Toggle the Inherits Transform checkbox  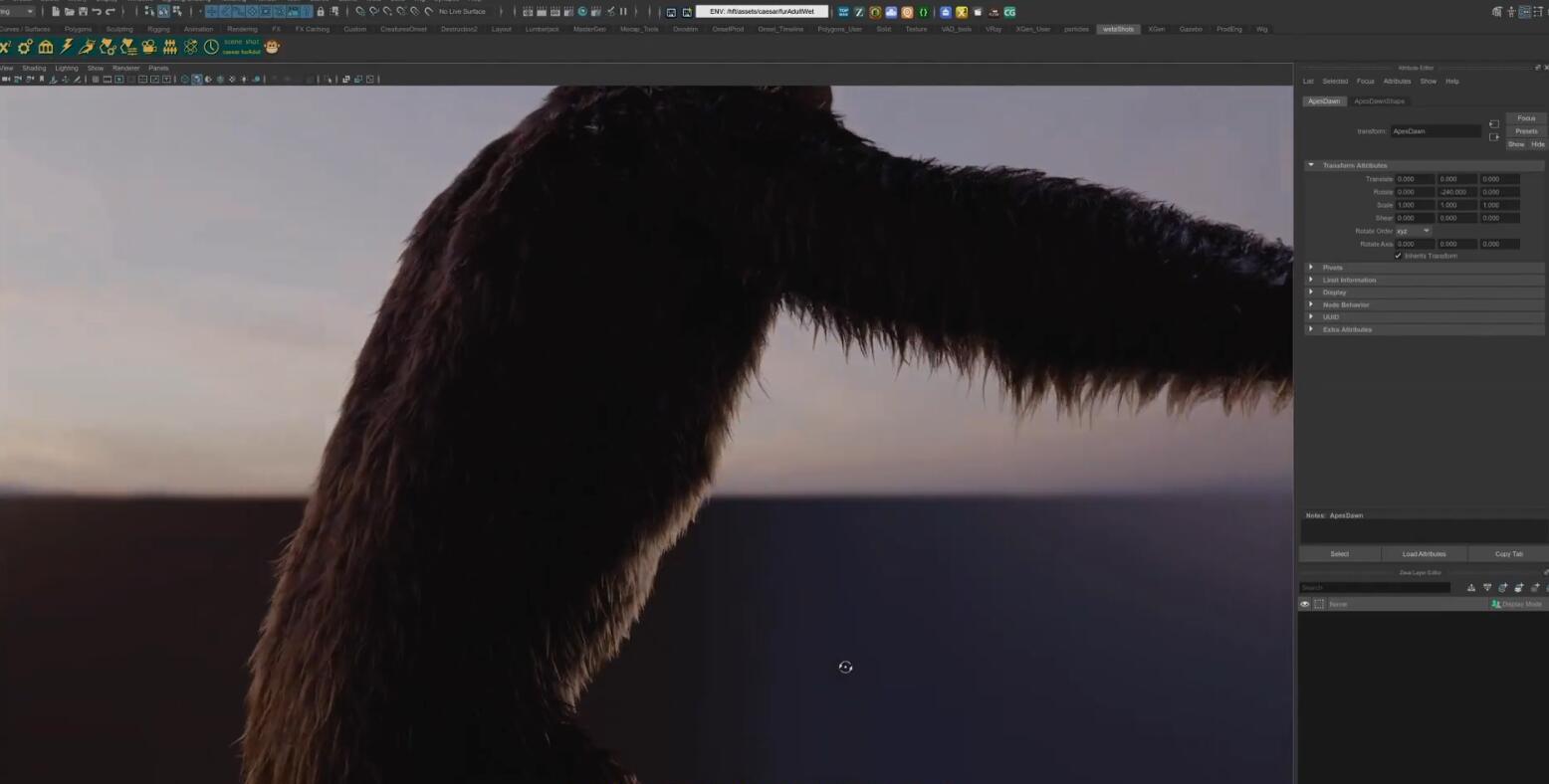[x=1398, y=256]
